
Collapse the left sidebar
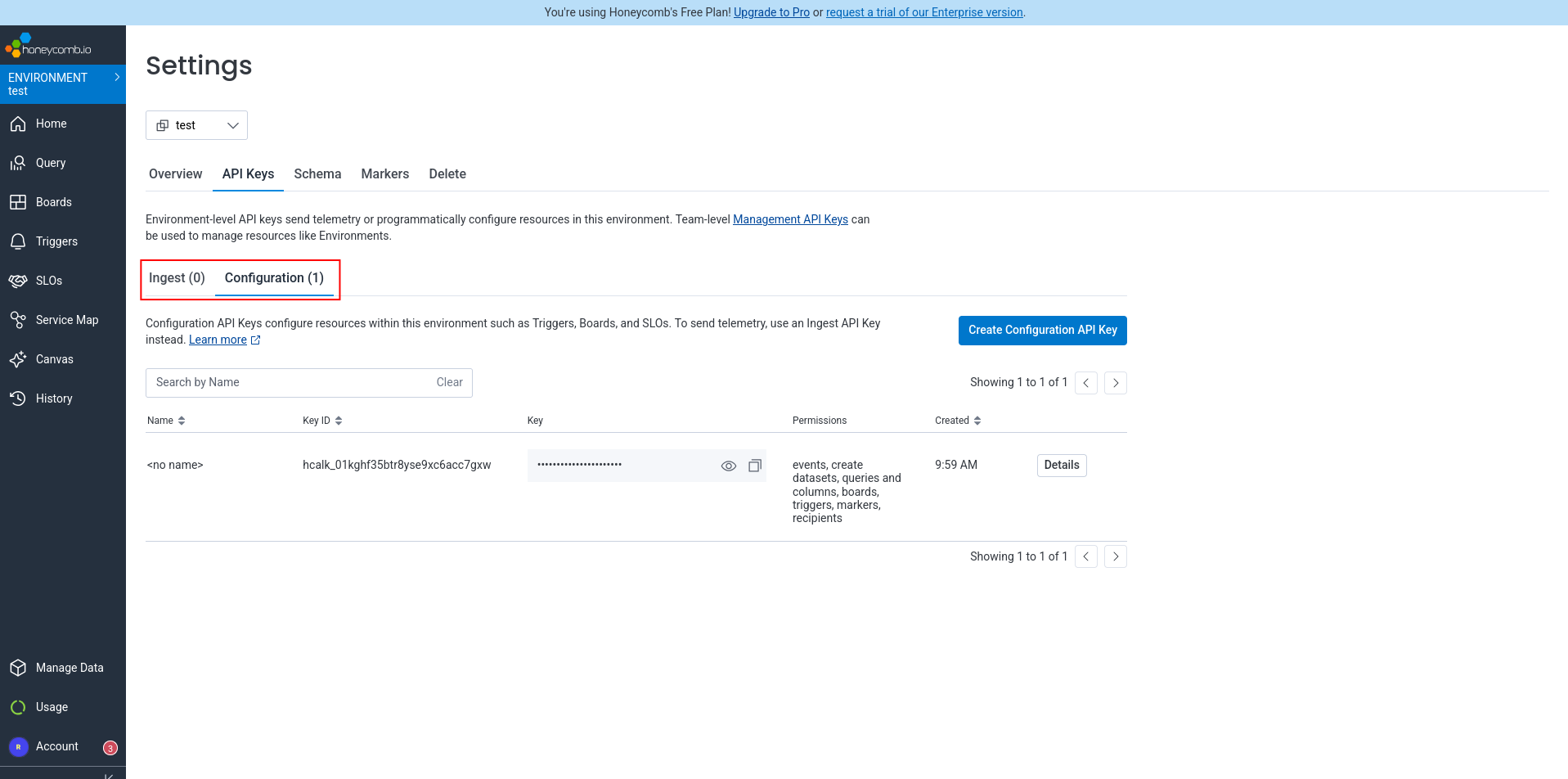[x=108, y=774]
